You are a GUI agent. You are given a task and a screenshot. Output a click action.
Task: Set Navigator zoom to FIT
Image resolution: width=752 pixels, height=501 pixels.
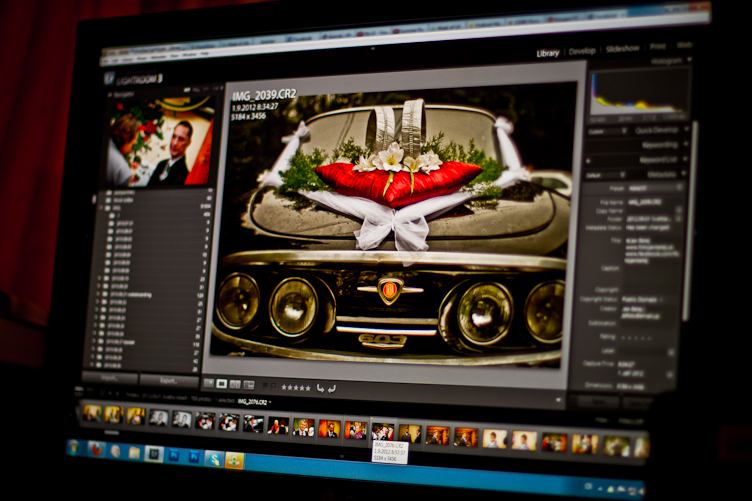pyautogui.click(x=187, y=90)
